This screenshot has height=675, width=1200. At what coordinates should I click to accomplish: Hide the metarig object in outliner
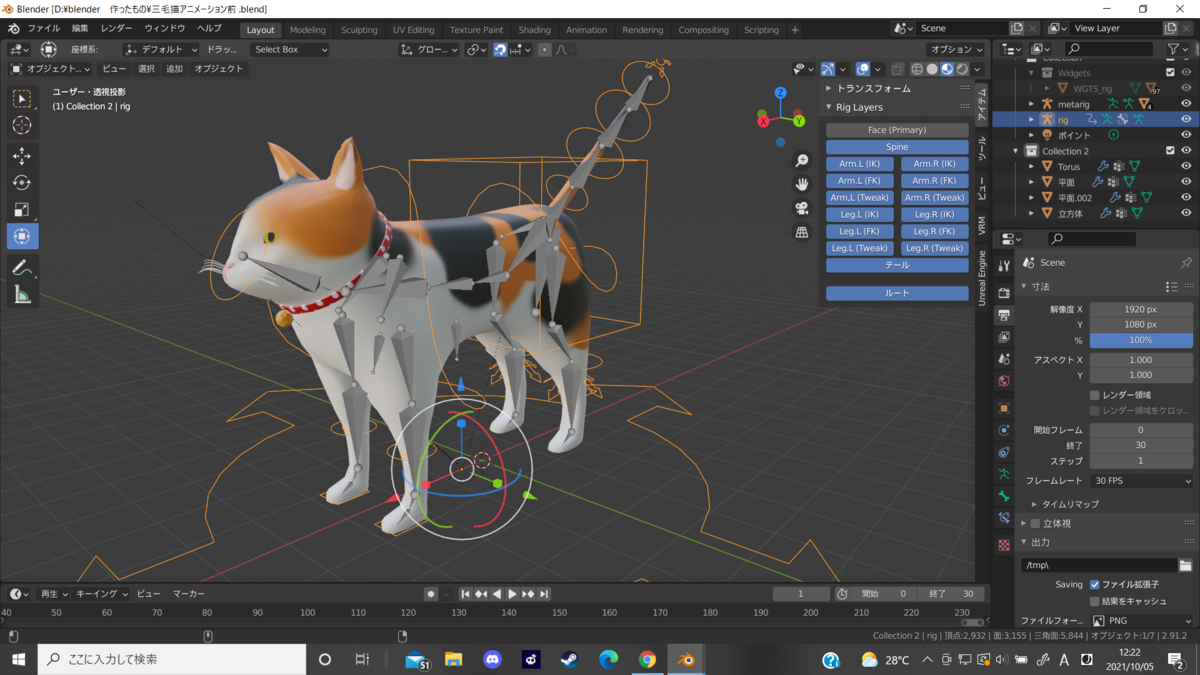coord(1186,103)
